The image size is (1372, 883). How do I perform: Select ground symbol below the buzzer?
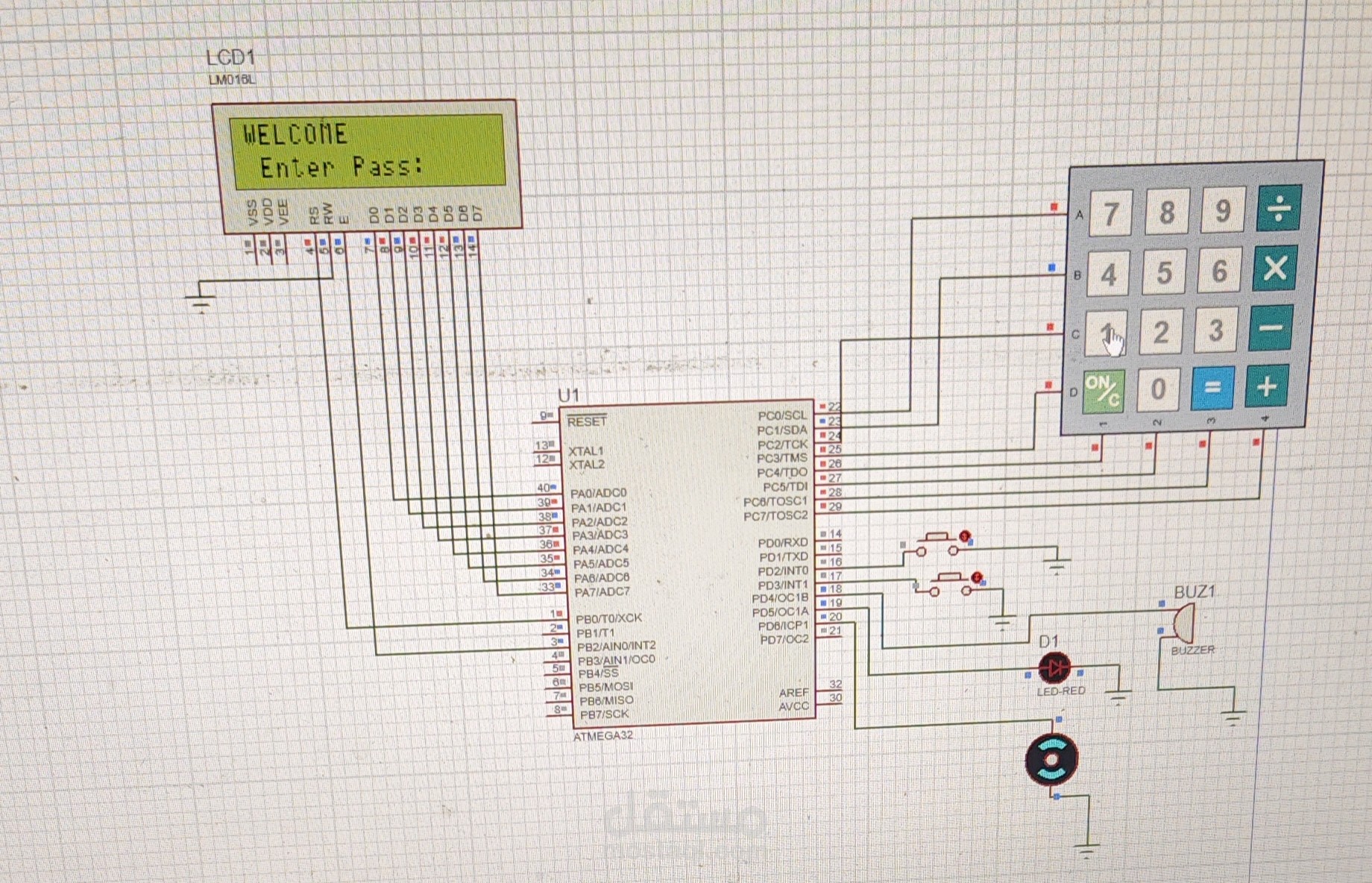coord(1234,717)
